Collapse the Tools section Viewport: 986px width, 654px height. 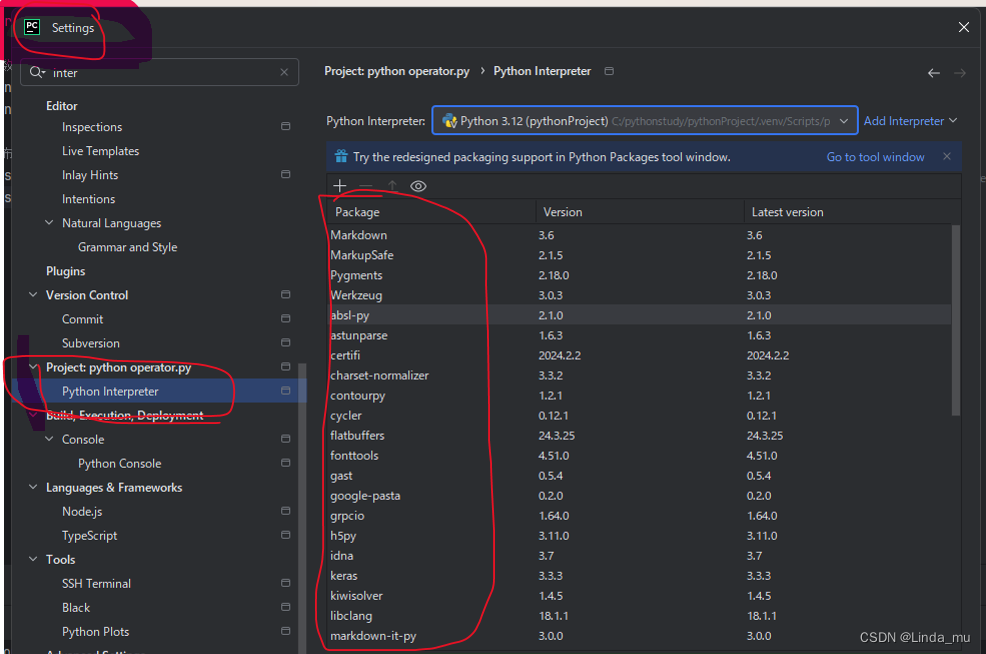[33, 558]
